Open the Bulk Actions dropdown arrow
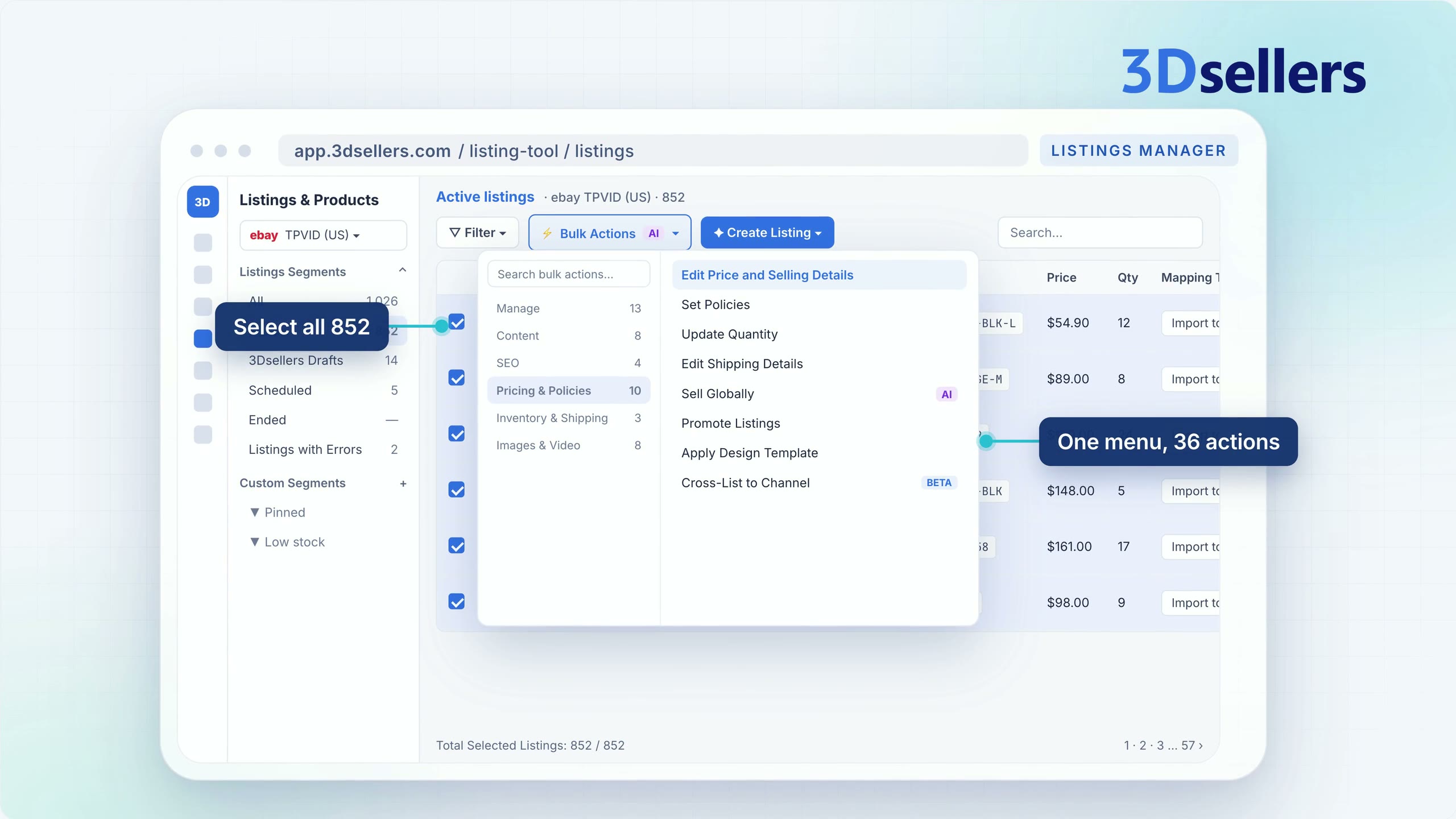The width and height of the screenshot is (1456, 819). click(676, 233)
